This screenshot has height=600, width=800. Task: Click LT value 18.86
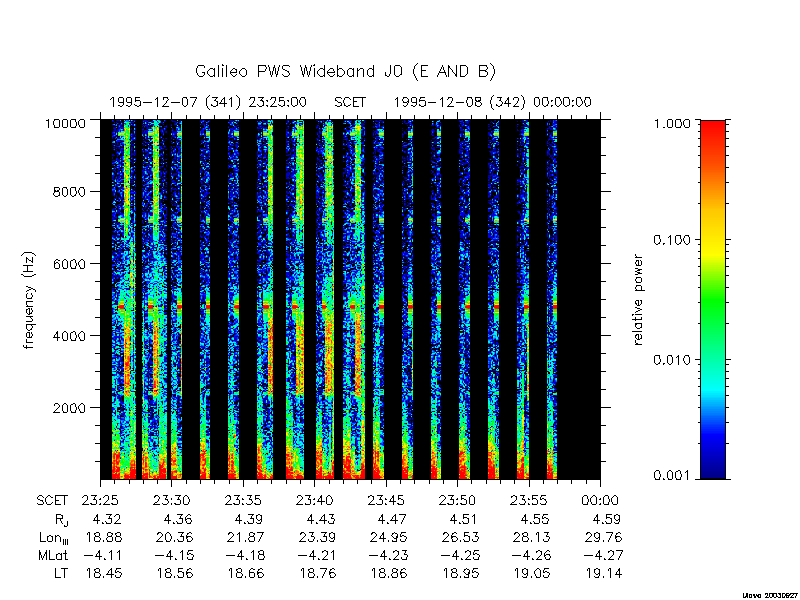pos(389,573)
